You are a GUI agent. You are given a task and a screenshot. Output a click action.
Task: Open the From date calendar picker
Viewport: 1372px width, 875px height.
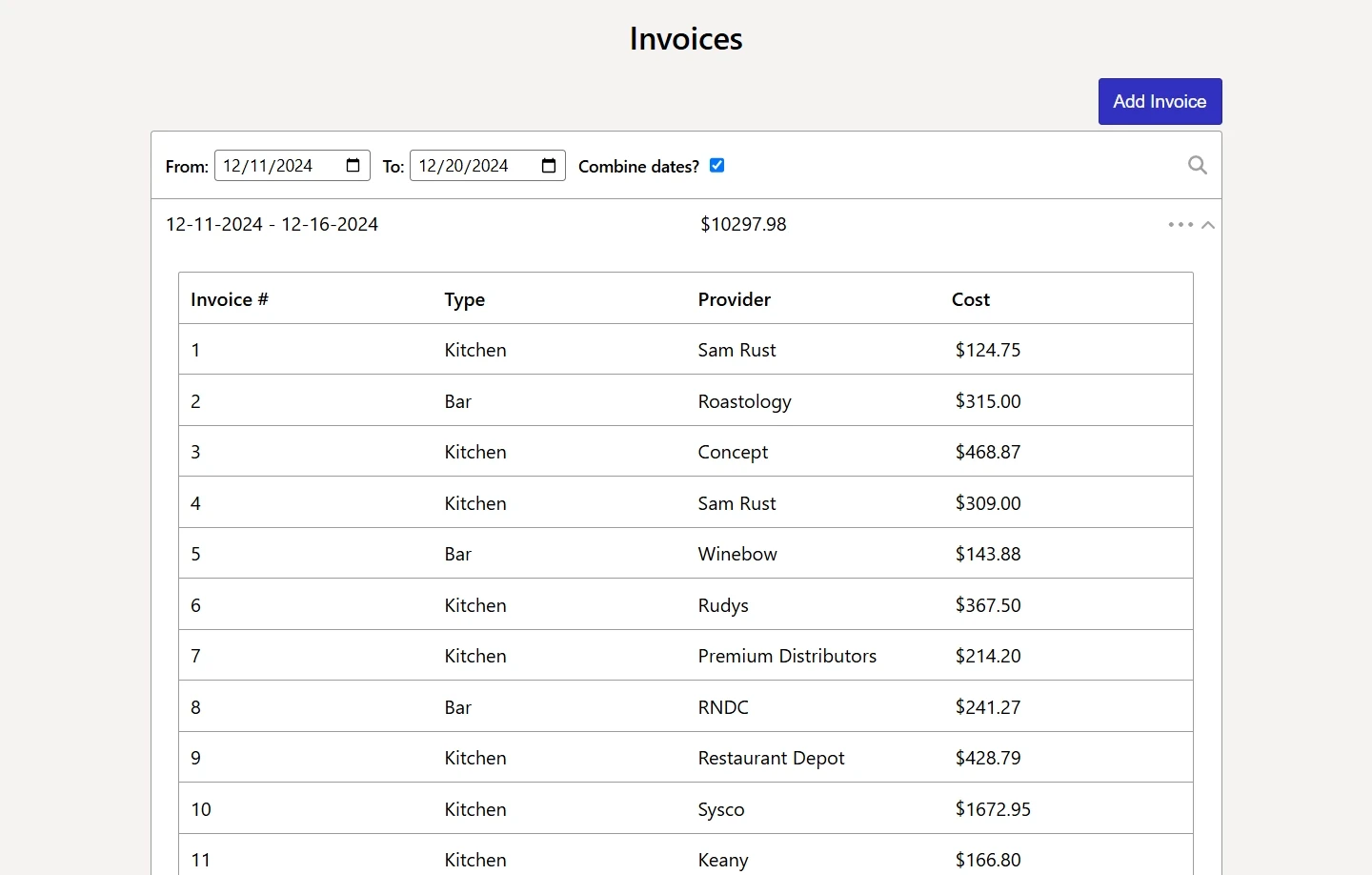353,165
